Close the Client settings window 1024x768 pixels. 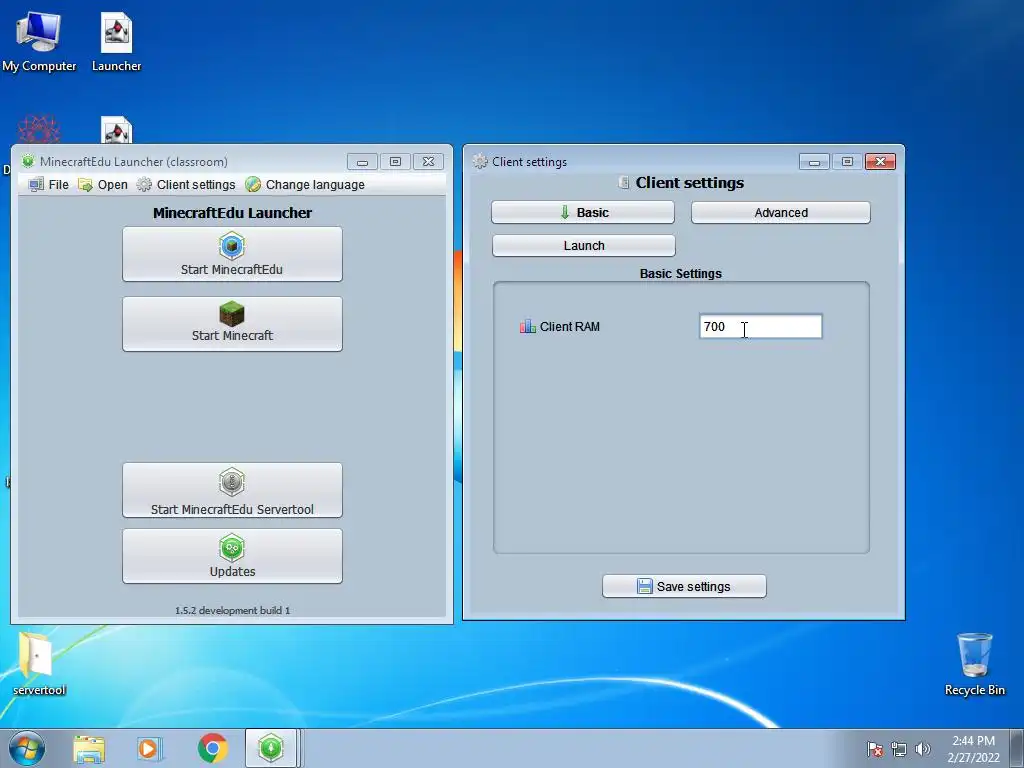(x=880, y=161)
